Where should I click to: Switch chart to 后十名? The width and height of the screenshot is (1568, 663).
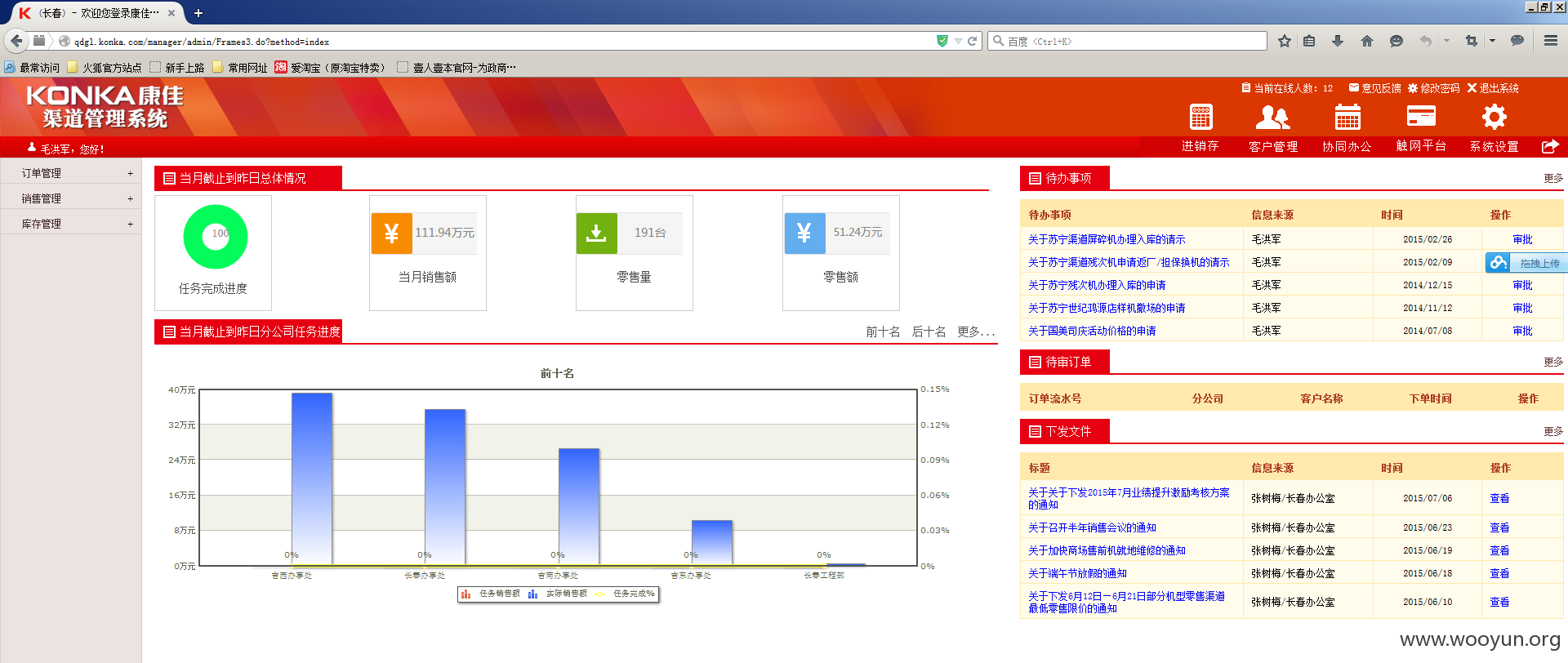point(929,331)
